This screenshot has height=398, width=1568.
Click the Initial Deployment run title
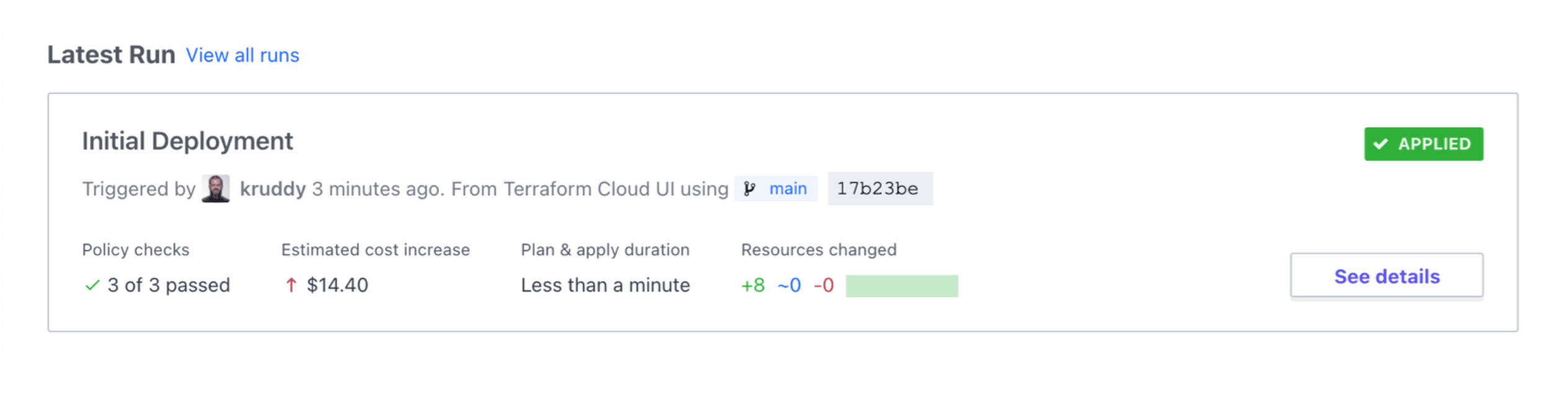[187, 141]
